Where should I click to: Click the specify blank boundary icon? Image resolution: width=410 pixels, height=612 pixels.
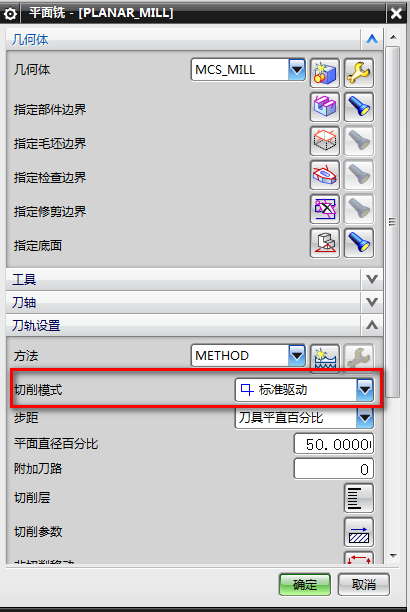325,141
